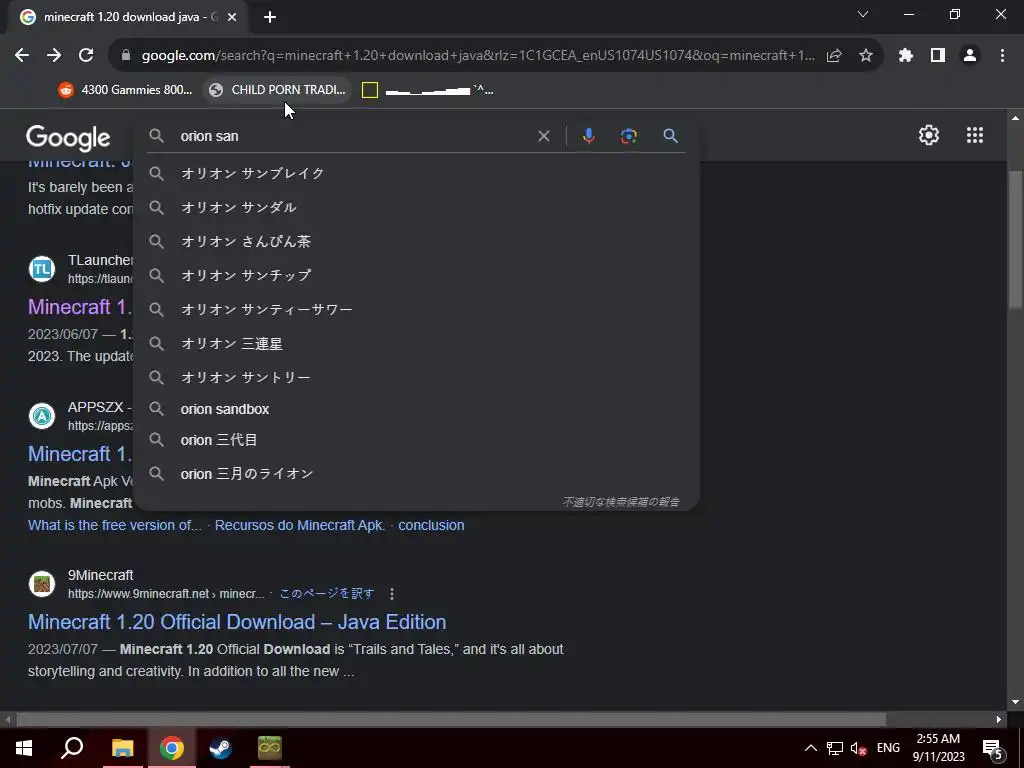Click the Google logo
Viewport: 1024px width, 768px height.
68,138
